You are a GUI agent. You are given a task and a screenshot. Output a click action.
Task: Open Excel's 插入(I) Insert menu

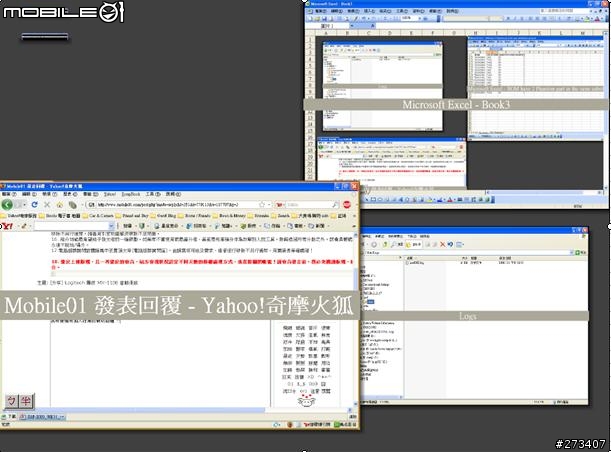(369, 11)
